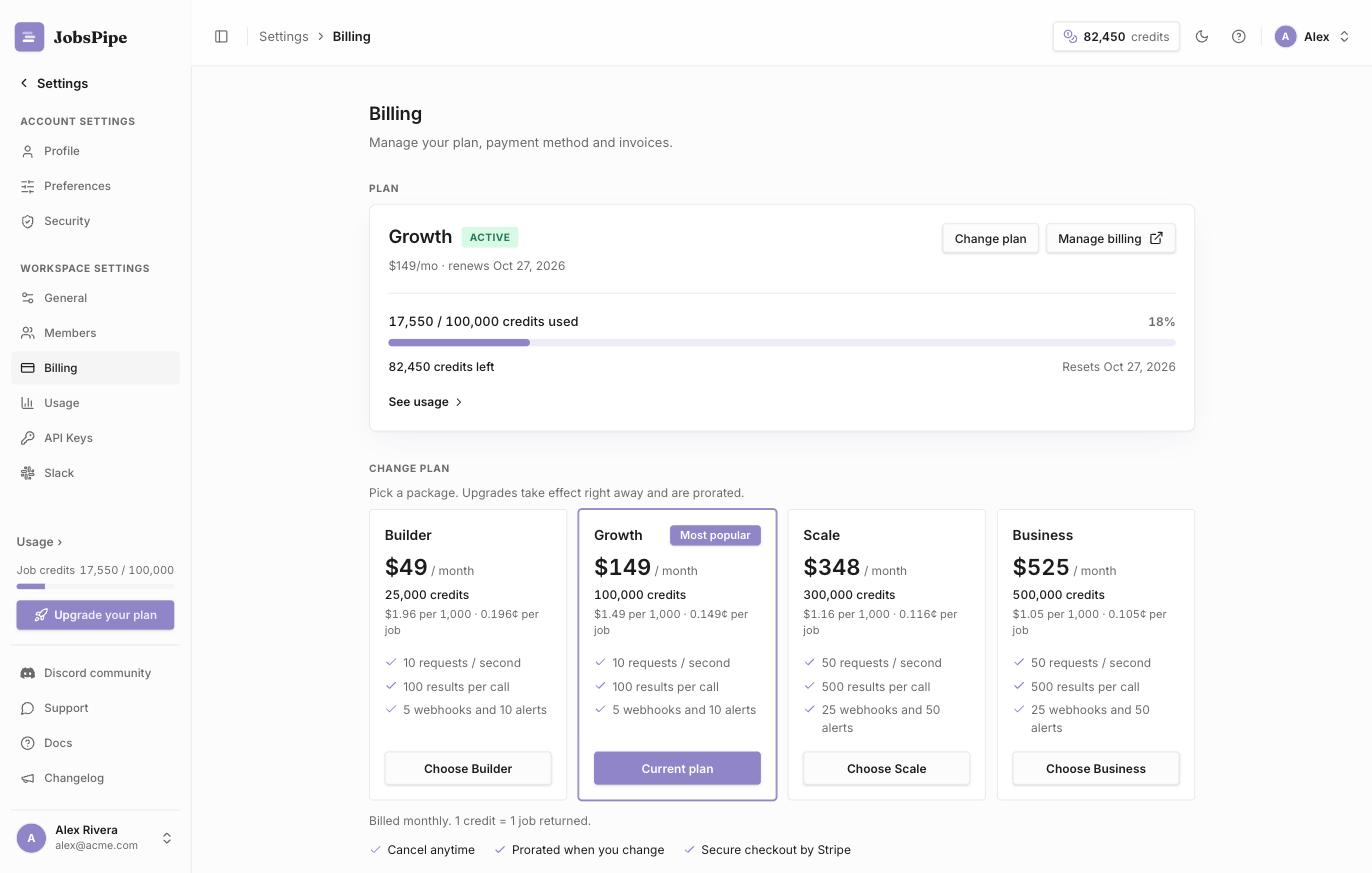Click the Most popular badge on Growth
Screen dimensions: 1372x873
pyautogui.click(x=715, y=535)
